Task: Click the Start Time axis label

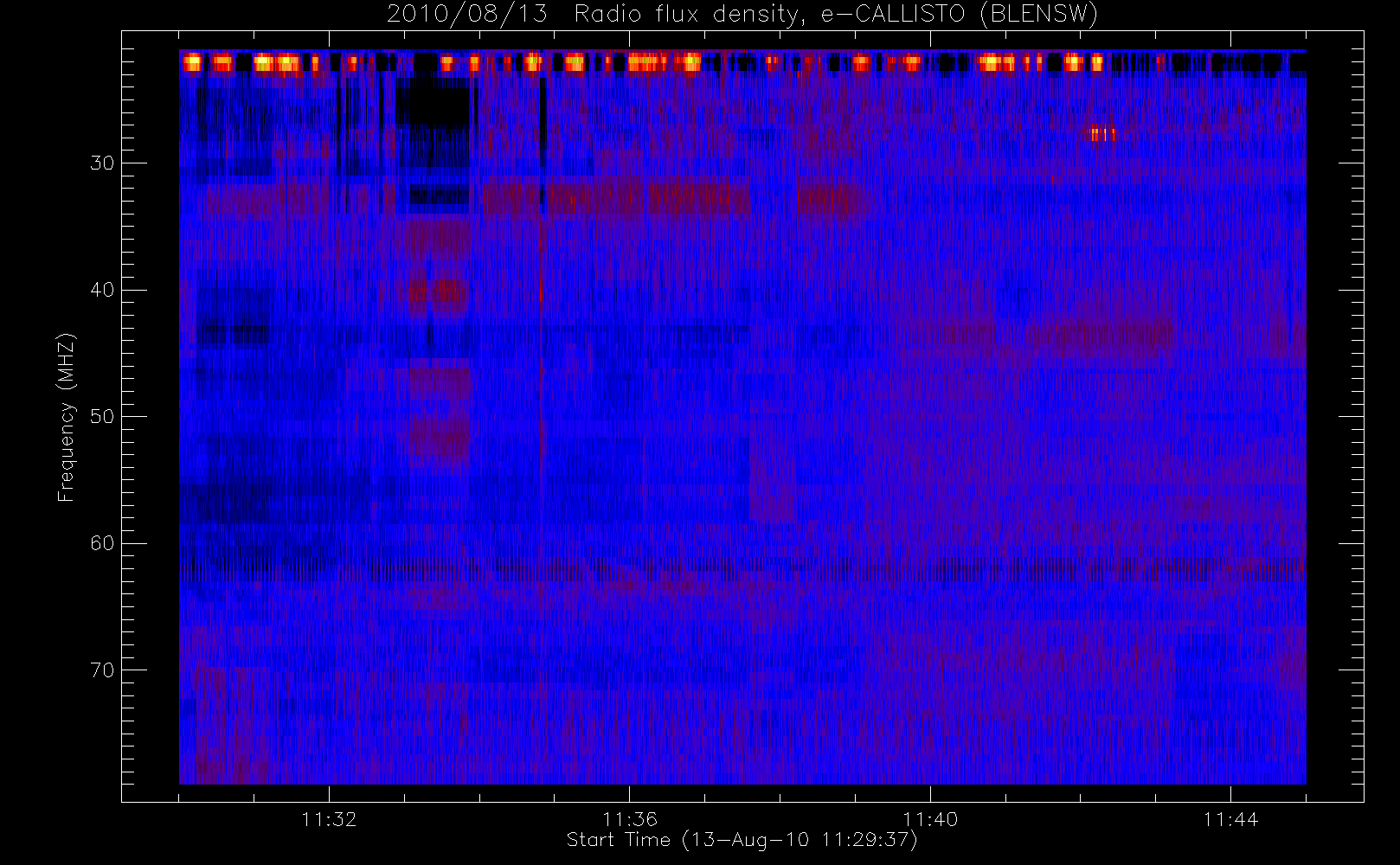Action: pos(742,840)
